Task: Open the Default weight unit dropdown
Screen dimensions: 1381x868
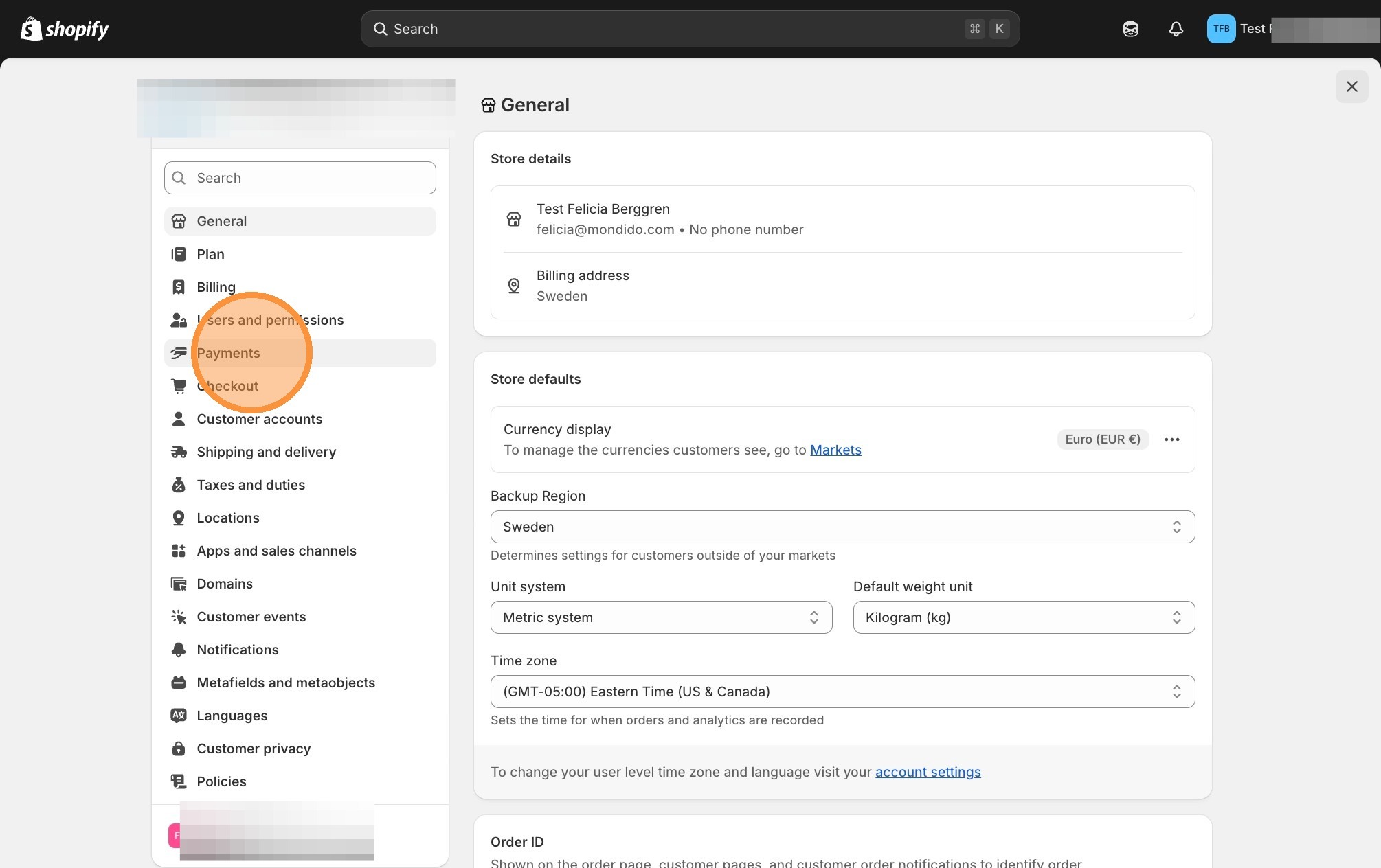Action: (1023, 617)
